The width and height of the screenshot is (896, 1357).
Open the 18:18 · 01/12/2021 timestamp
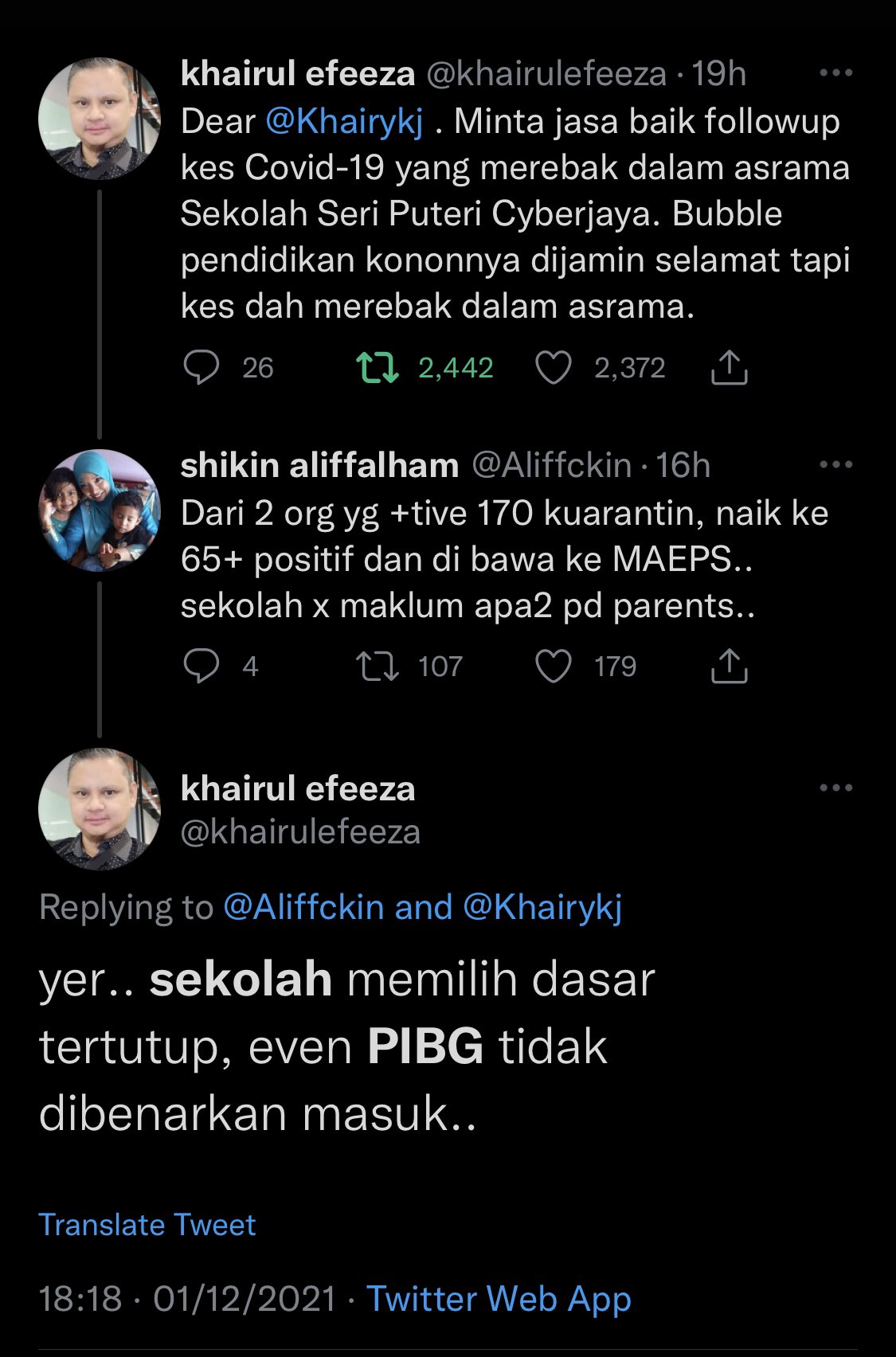[x=187, y=1298]
